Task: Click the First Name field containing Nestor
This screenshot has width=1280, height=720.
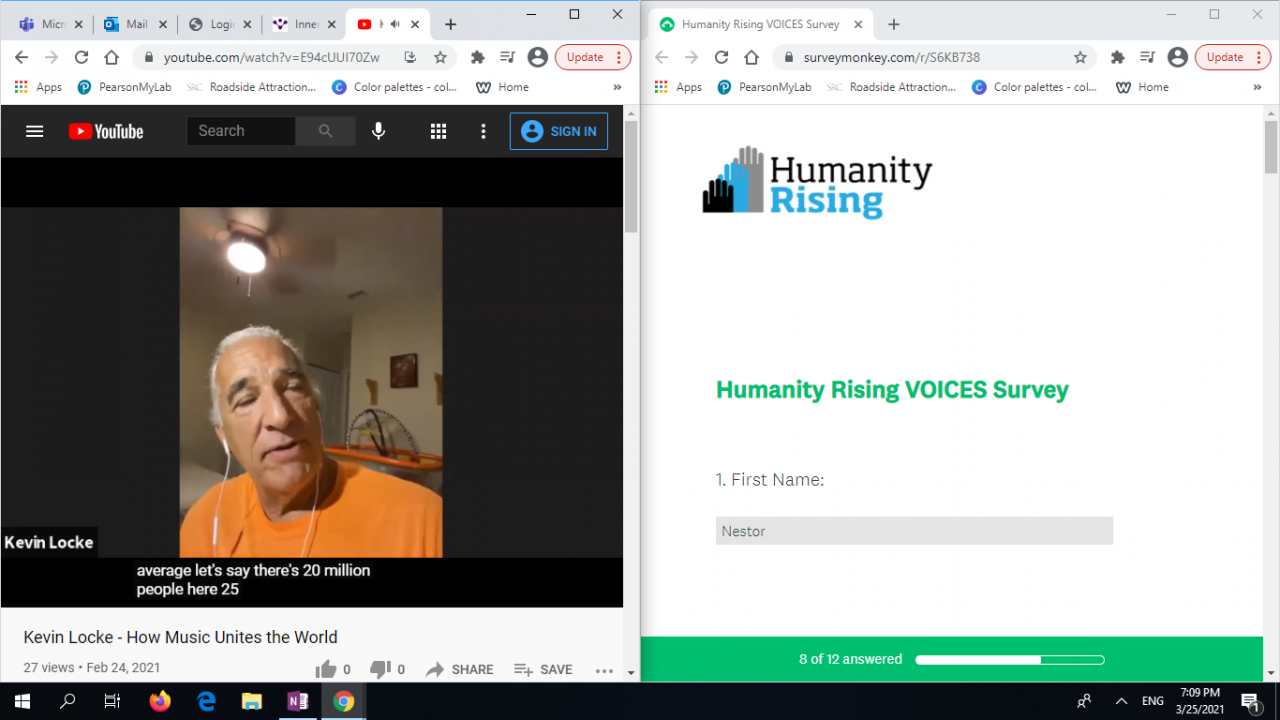Action: click(x=914, y=531)
